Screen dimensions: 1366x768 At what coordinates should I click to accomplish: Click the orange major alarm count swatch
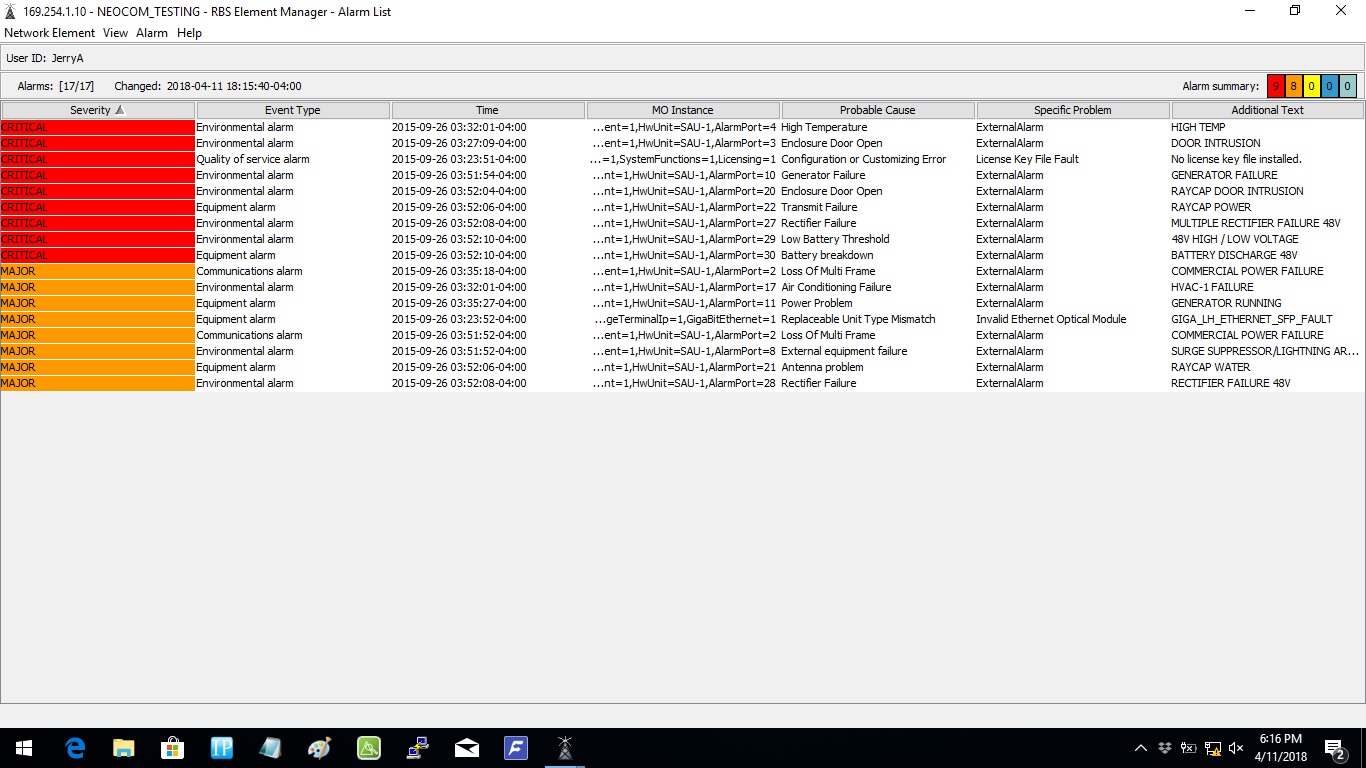point(1294,86)
